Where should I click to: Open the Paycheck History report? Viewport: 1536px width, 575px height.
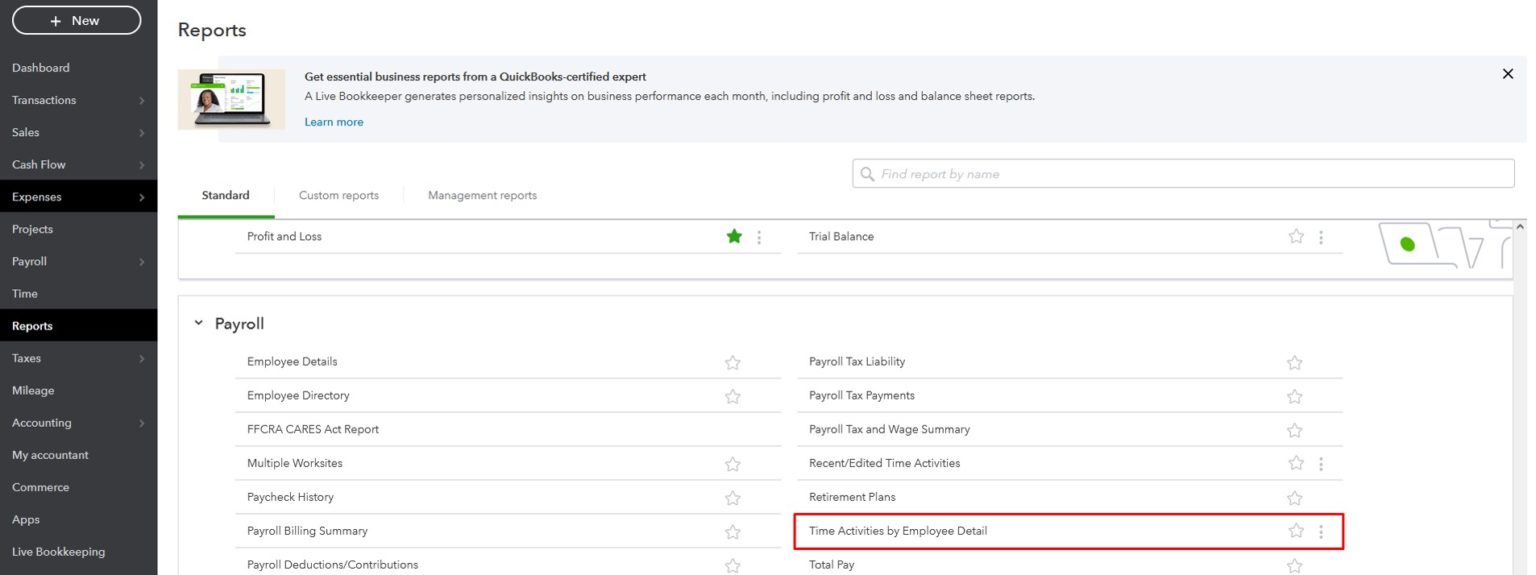290,497
